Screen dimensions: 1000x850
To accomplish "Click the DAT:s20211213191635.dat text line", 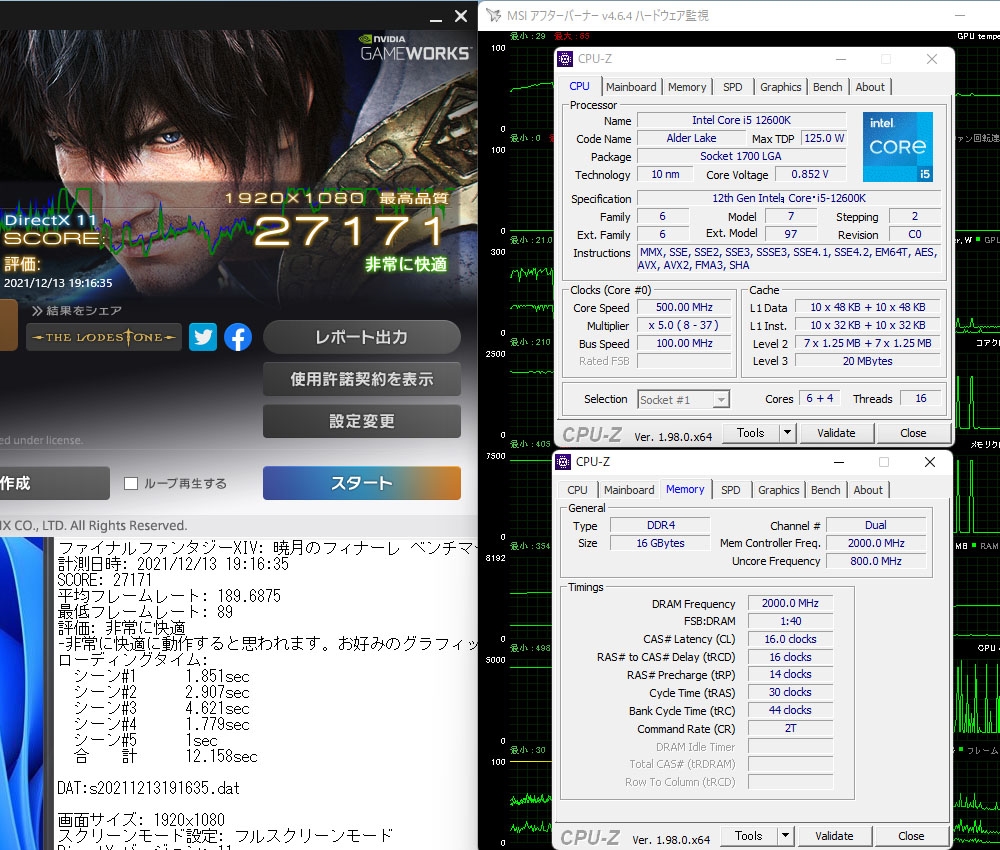I will pos(148,788).
